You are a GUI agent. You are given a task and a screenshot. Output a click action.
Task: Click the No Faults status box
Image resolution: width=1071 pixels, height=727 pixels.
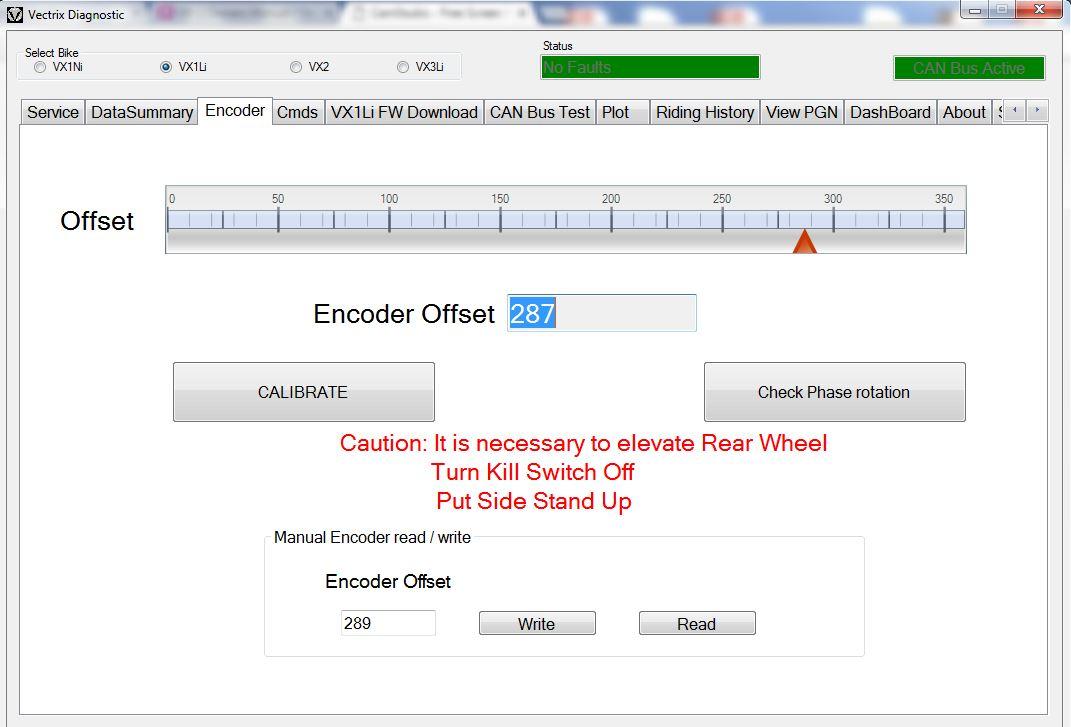coord(650,67)
